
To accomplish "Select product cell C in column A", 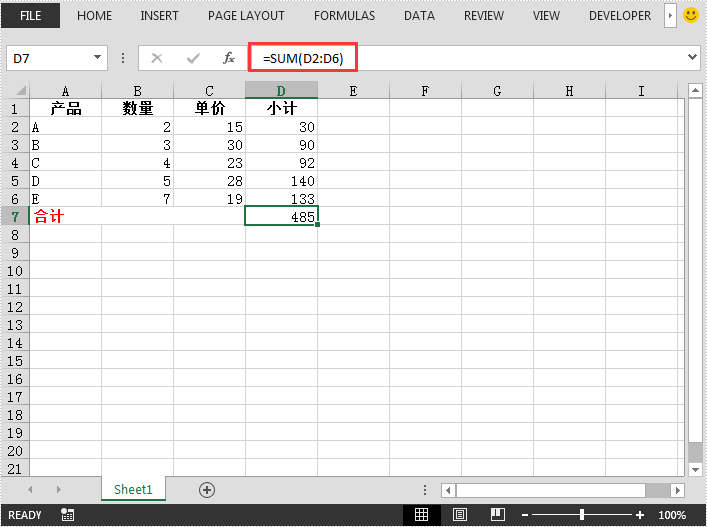I will click(x=65, y=162).
